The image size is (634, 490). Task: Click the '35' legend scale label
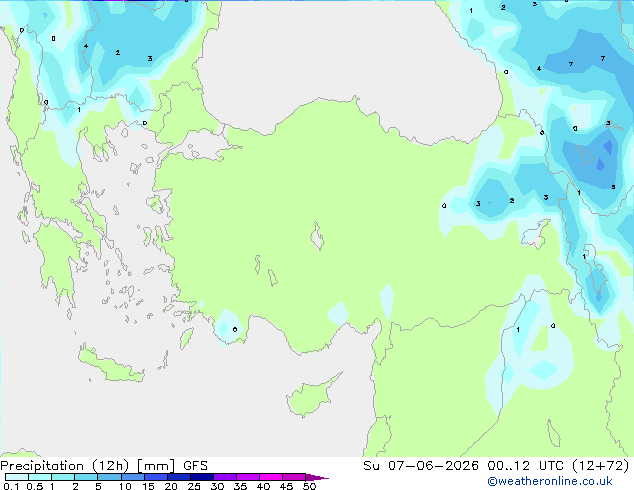pos(240,486)
